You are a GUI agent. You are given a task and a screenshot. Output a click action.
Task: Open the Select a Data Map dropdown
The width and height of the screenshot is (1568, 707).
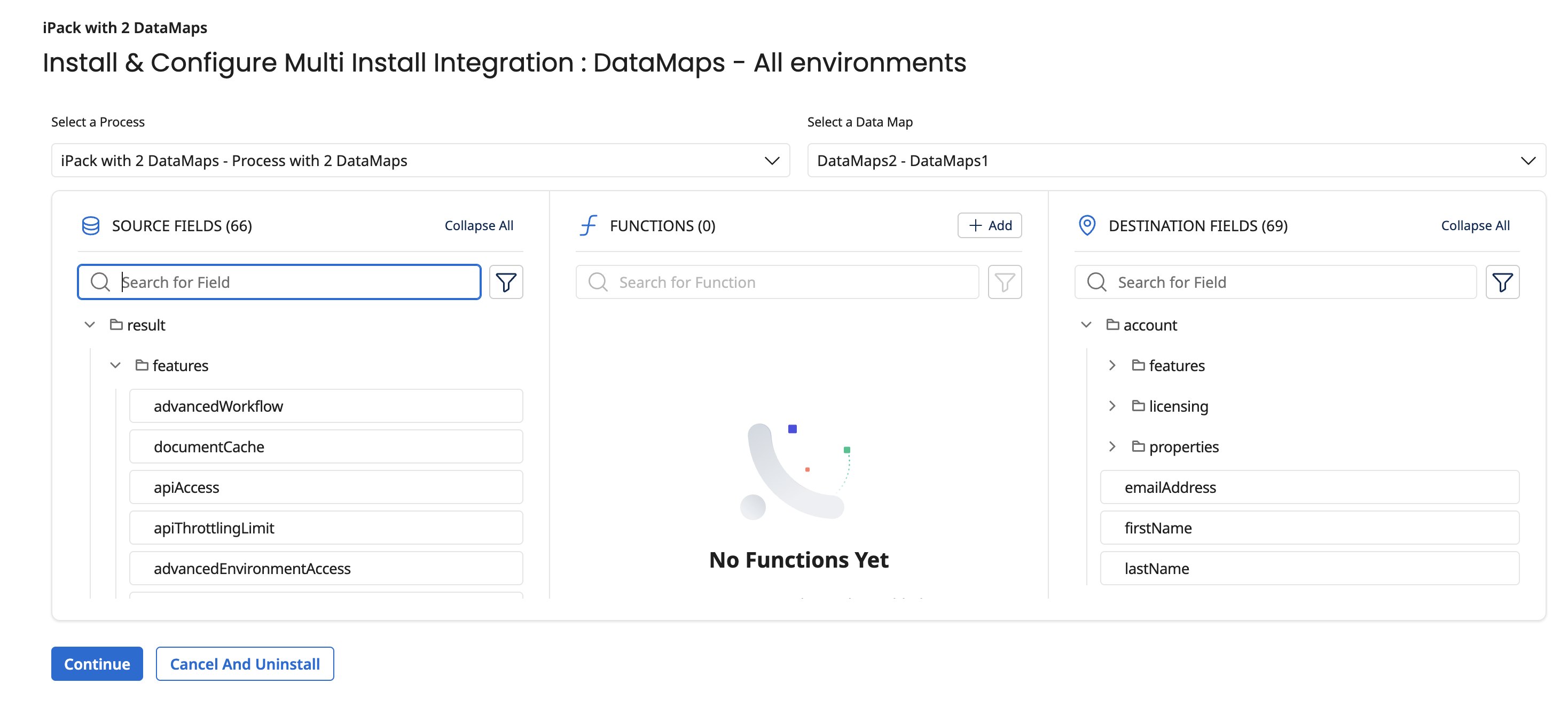click(x=1175, y=161)
